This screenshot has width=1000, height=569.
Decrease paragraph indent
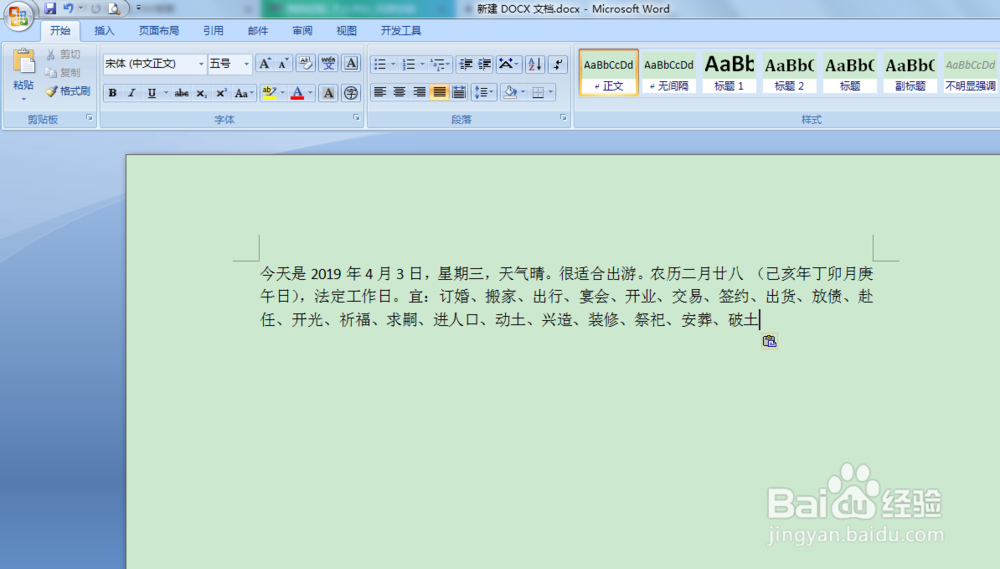tap(466, 64)
